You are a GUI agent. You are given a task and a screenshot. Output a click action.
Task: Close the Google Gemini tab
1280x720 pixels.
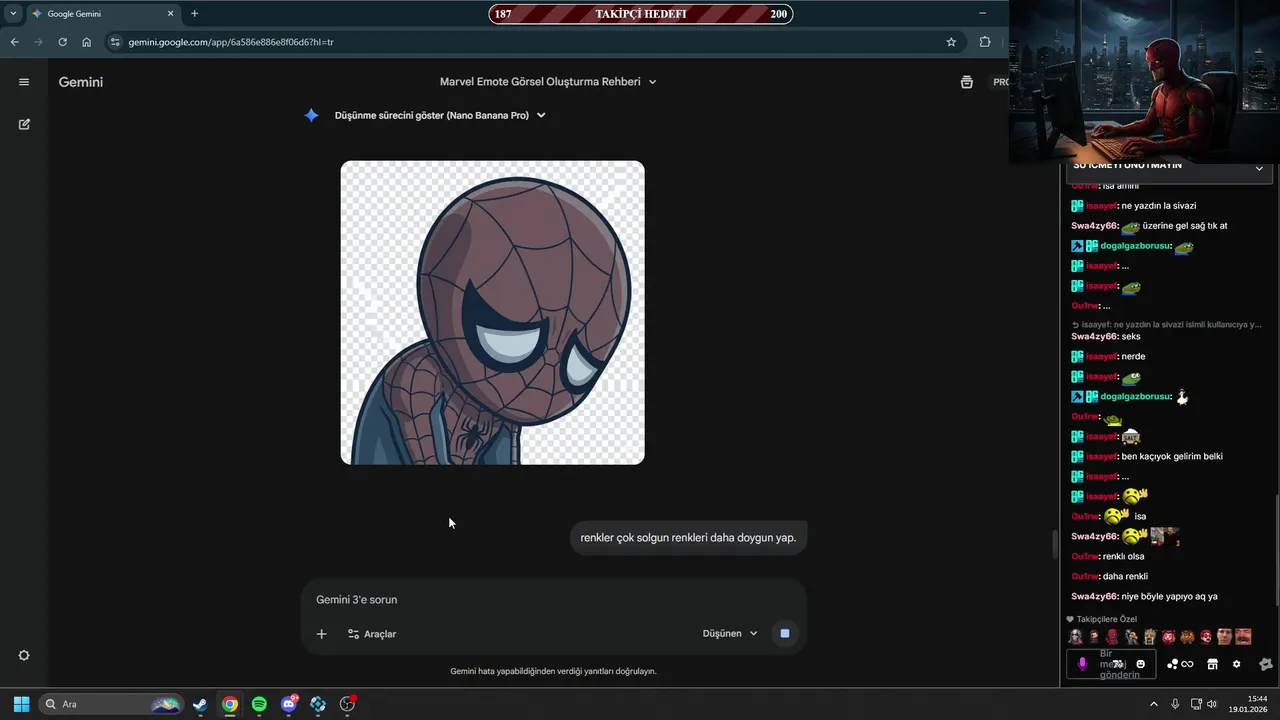click(x=170, y=14)
